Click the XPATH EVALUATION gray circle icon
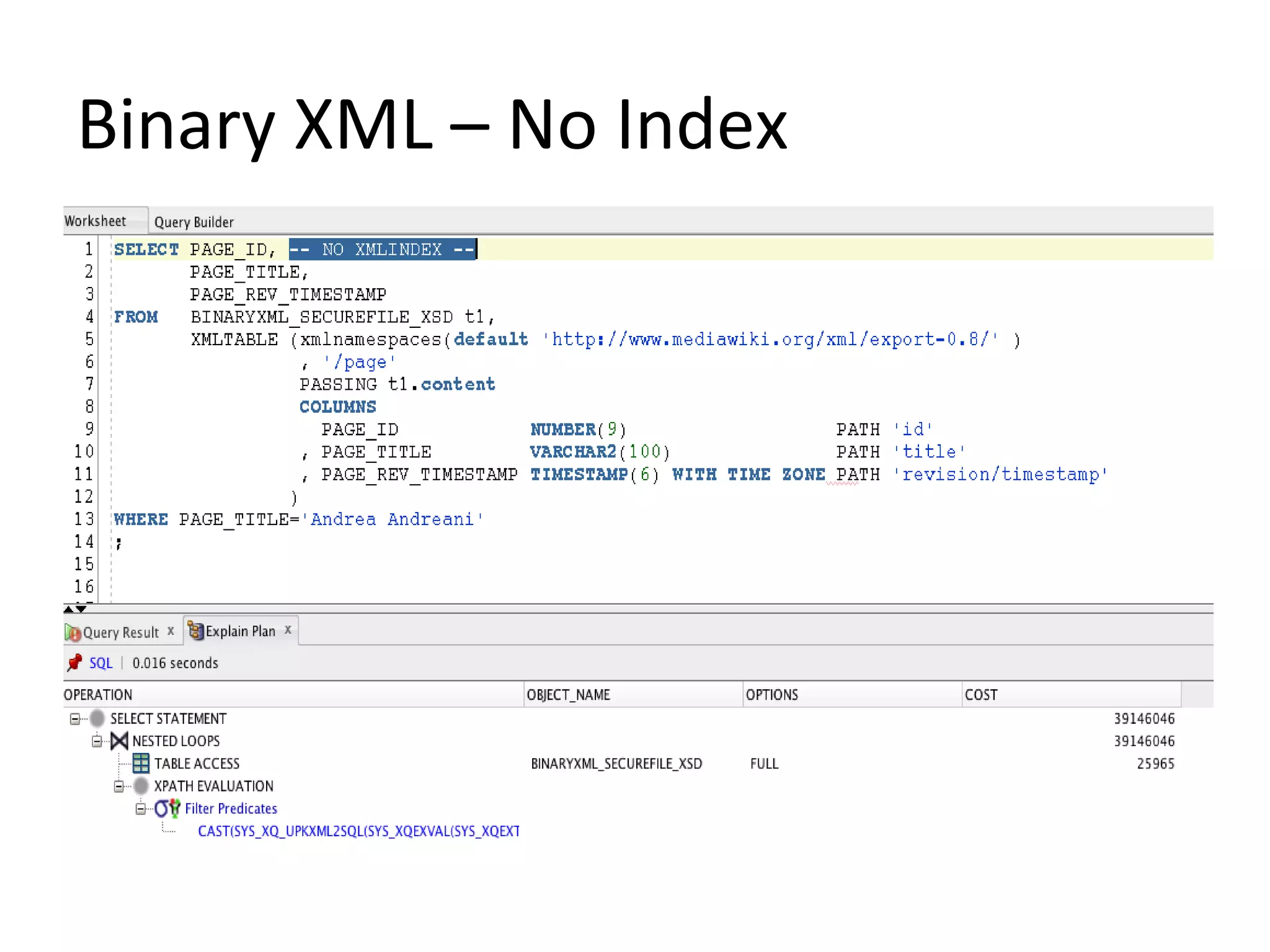This screenshot has height=952, width=1270. click(141, 786)
